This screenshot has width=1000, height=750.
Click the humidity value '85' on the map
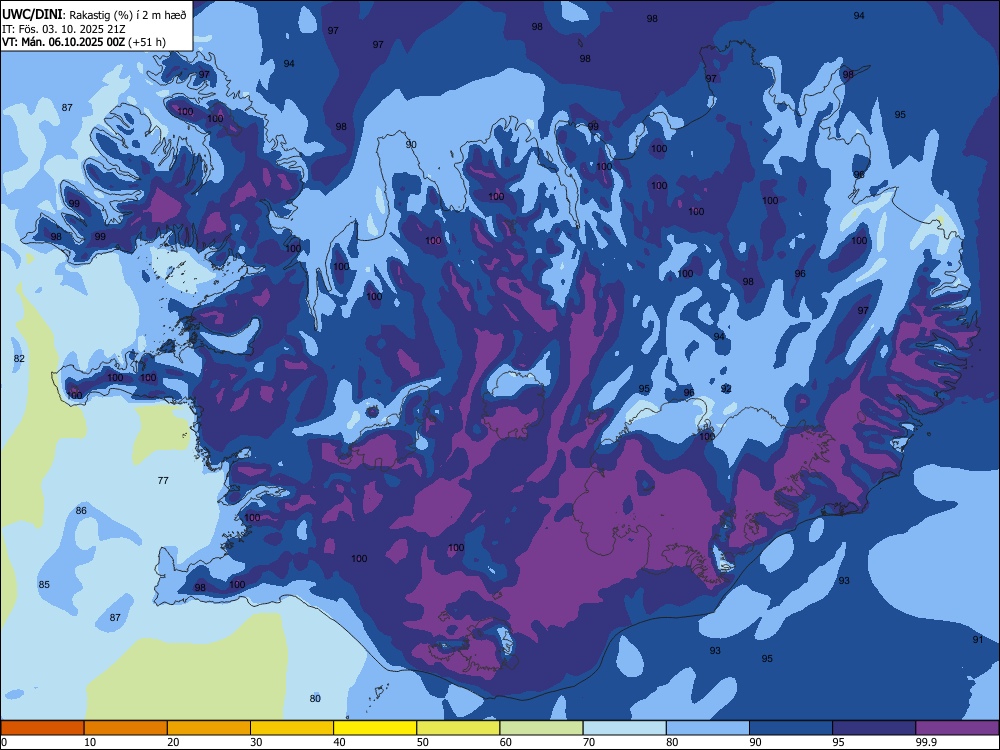tap(44, 584)
